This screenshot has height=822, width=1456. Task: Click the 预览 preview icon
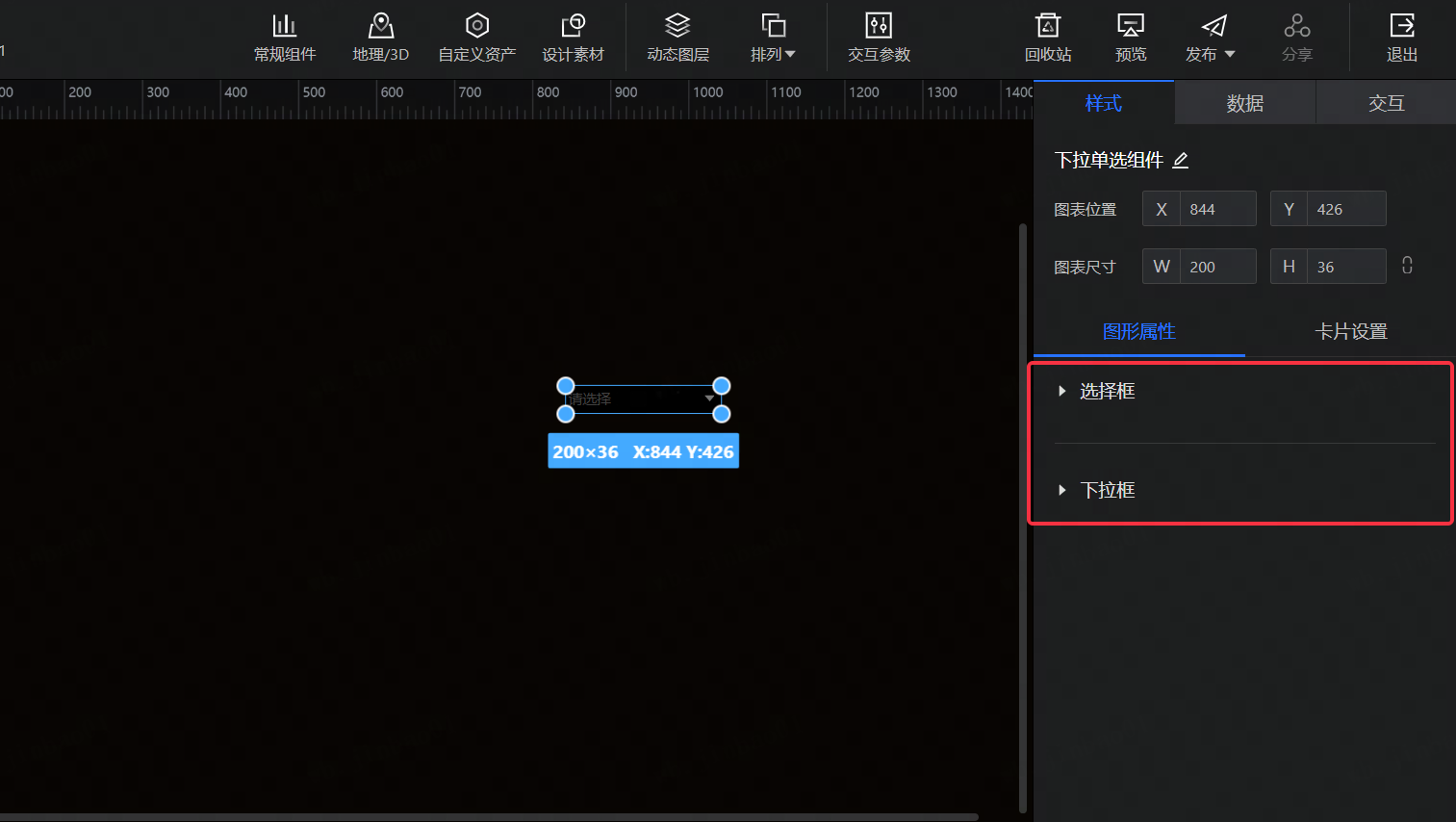pyautogui.click(x=1130, y=37)
